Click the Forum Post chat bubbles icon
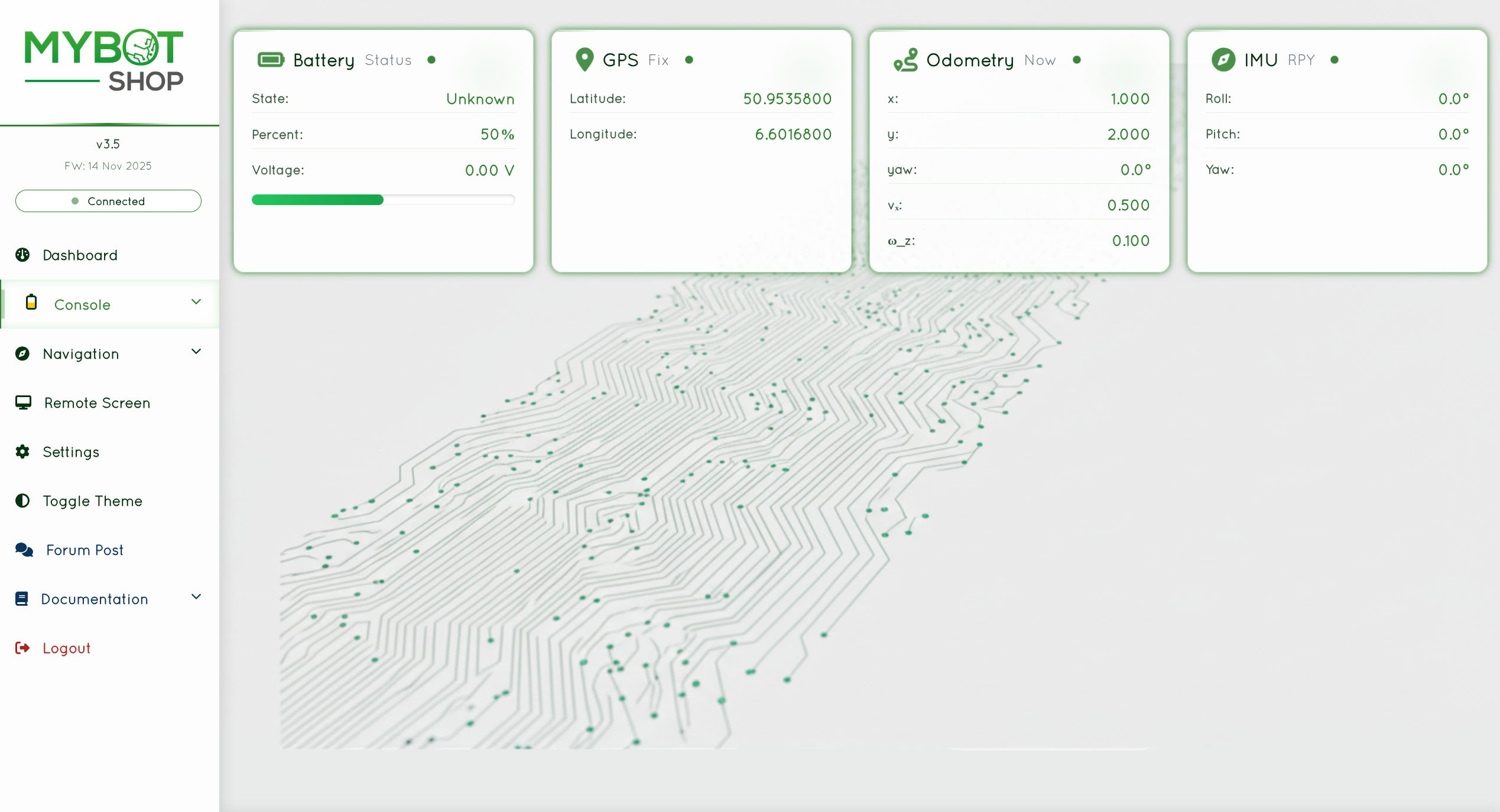1500x812 pixels. [24, 550]
